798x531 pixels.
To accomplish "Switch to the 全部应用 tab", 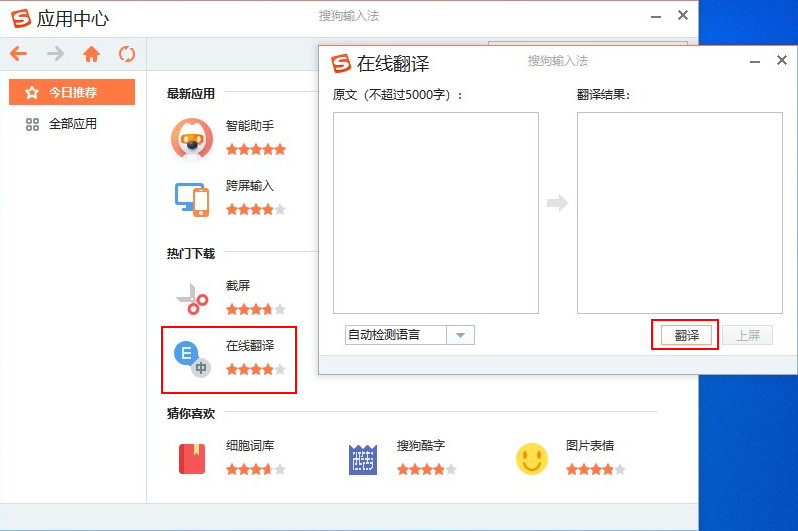I will (x=72, y=124).
